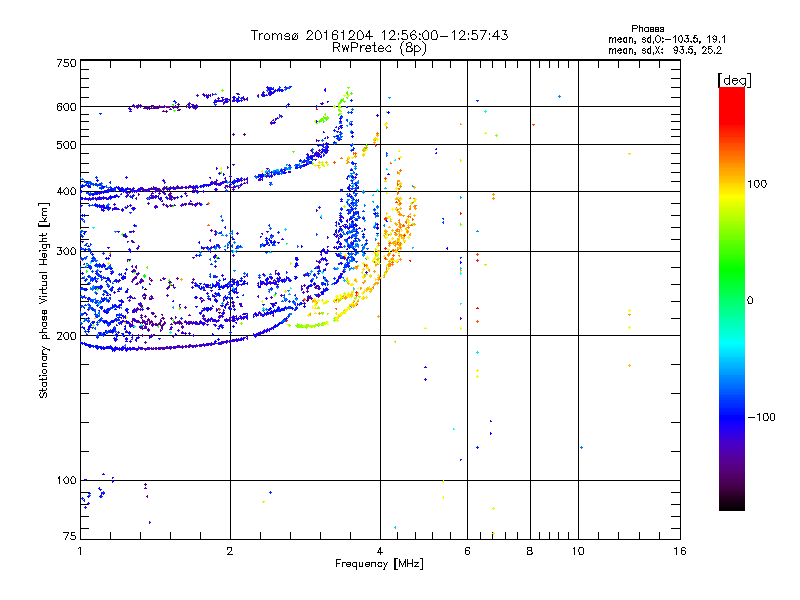Click the y-axis tick label '75'

click(x=70, y=536)
